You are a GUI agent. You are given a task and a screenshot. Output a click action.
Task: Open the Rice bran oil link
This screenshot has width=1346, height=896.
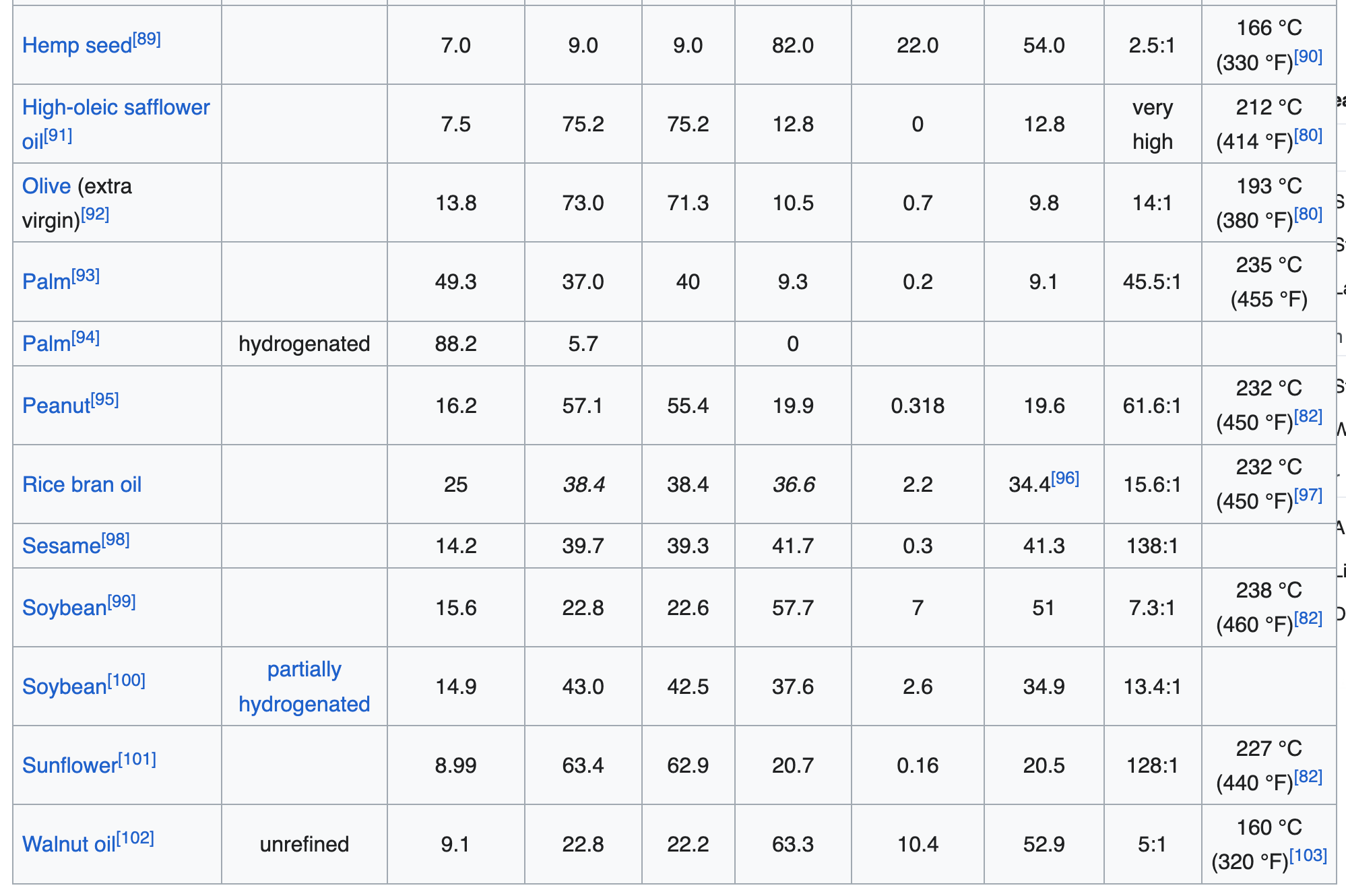(x=82, y=484)
